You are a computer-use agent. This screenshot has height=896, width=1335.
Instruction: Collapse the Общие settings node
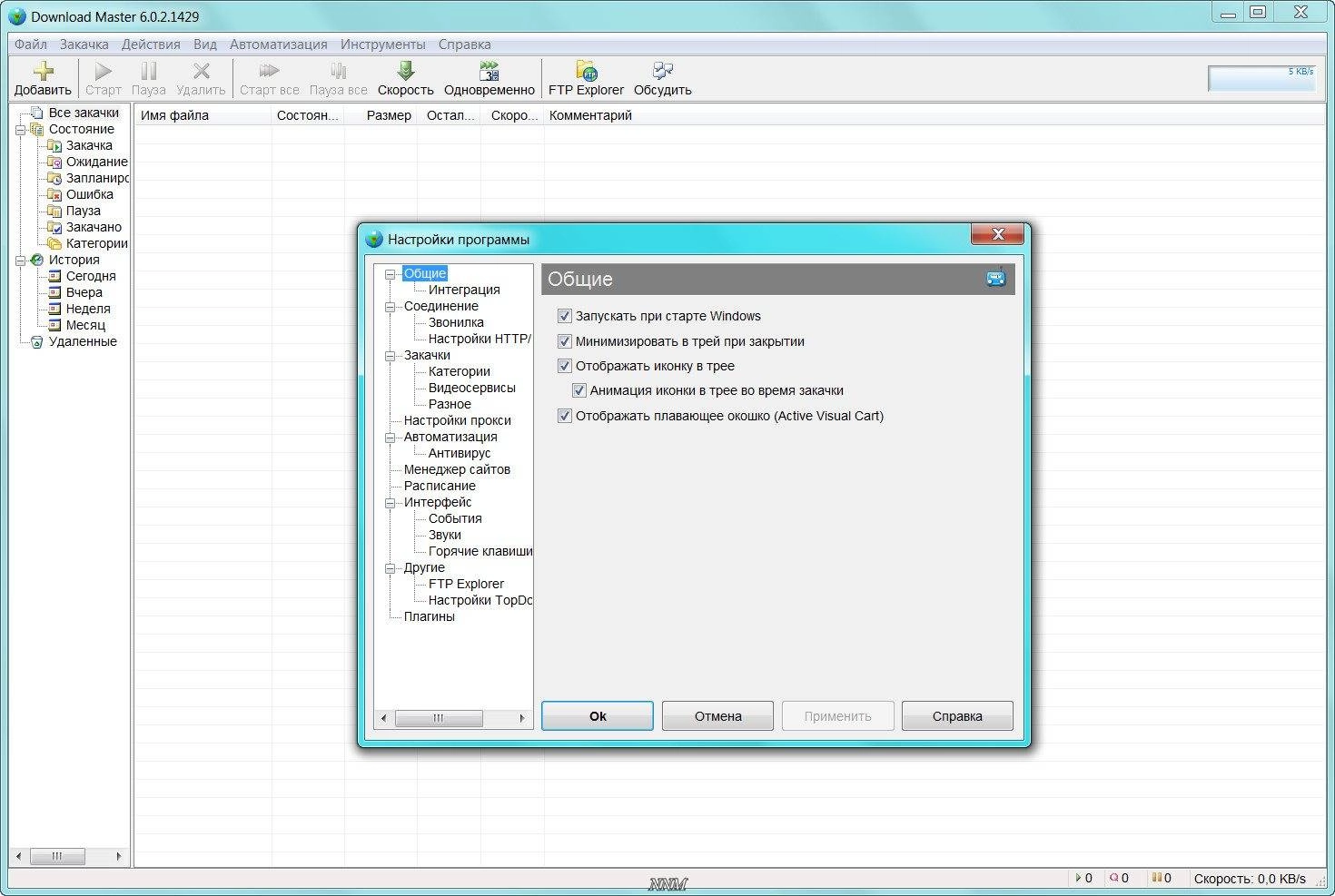pos(391,274)
